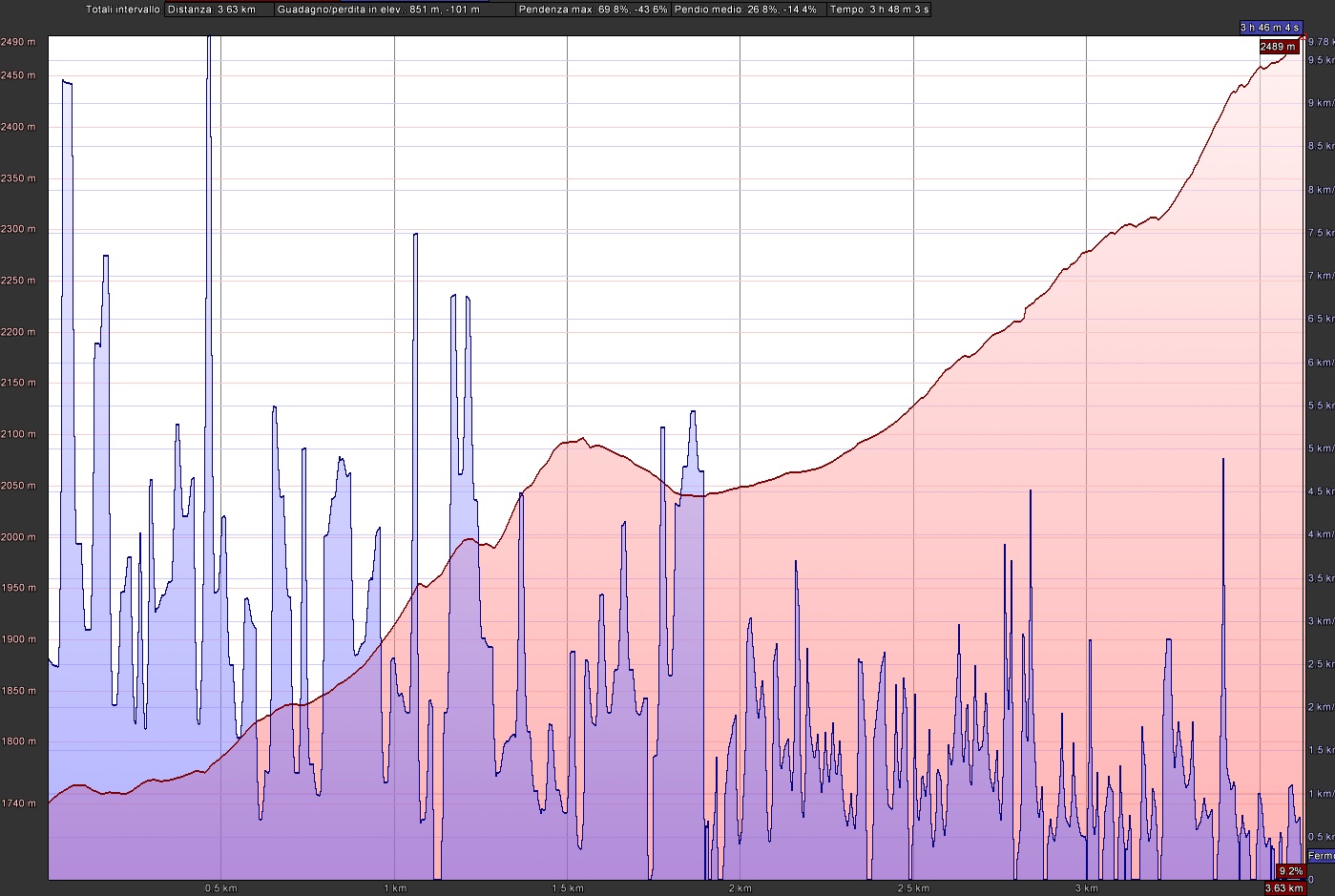Click the 'Distanza: 3.63 km' header field

tap(219, 10)
